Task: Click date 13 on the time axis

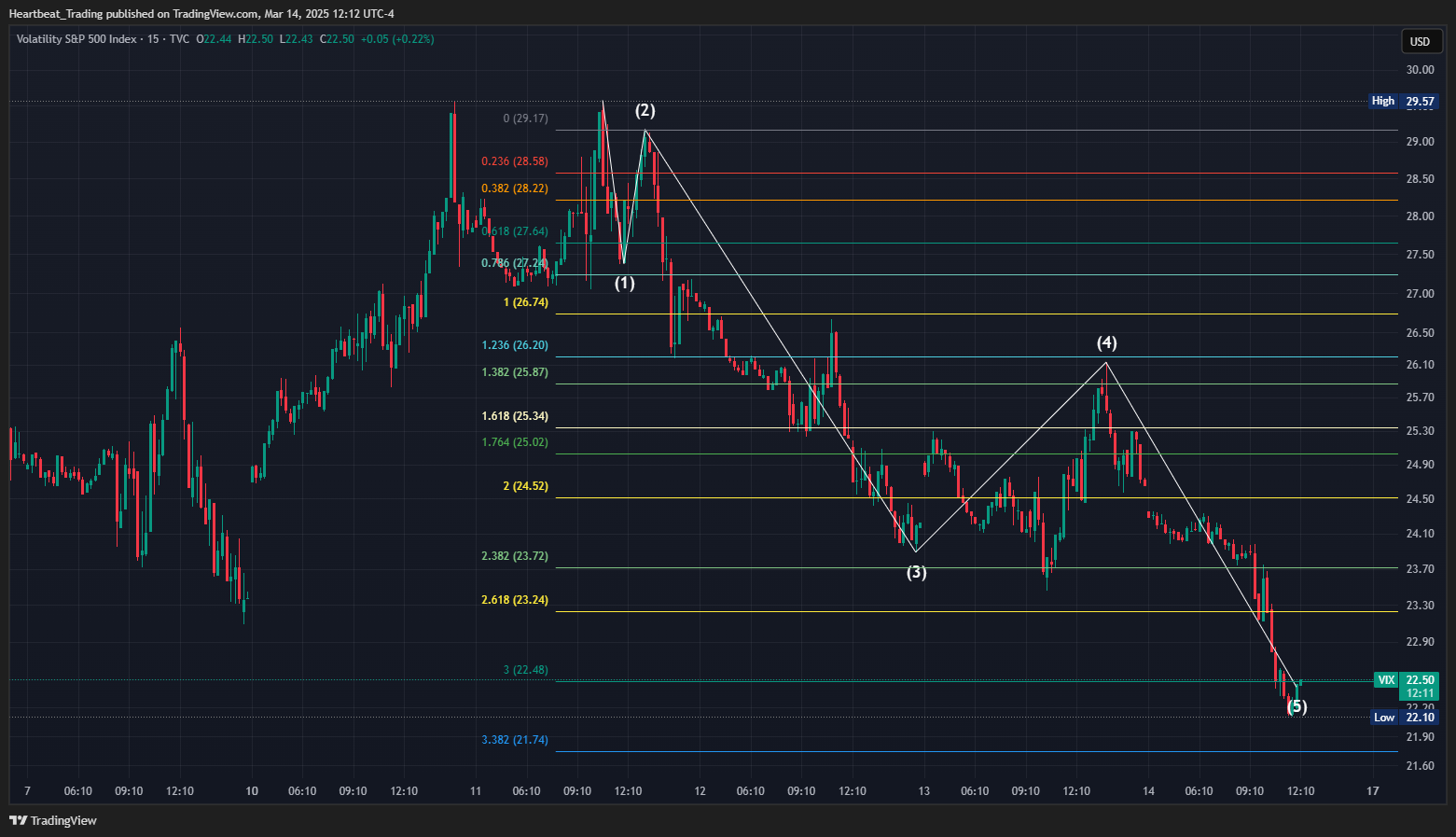Action: click(x=924, y=791)
